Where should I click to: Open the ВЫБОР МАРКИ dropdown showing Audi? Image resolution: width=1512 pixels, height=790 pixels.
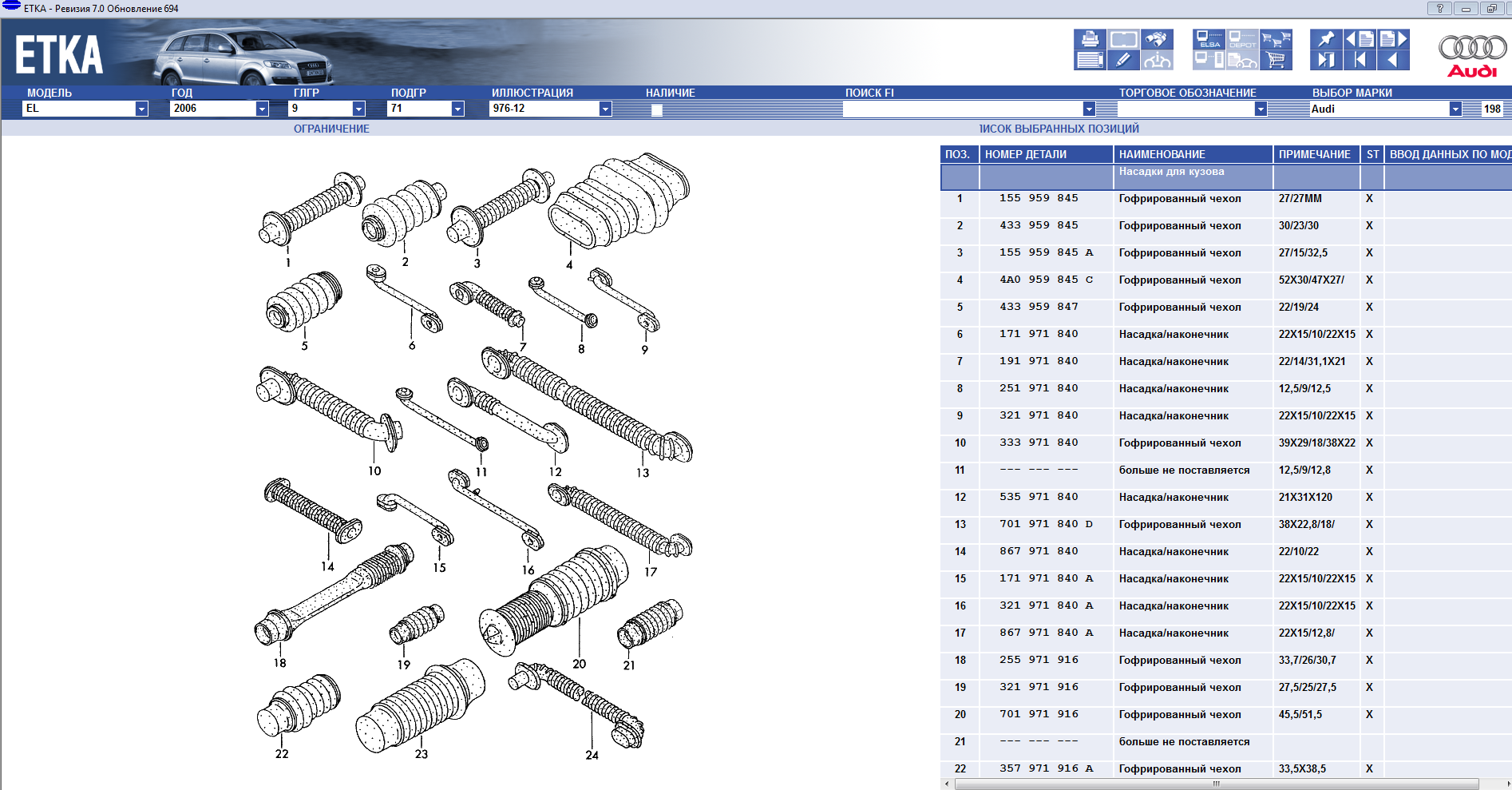(1455, 109)
